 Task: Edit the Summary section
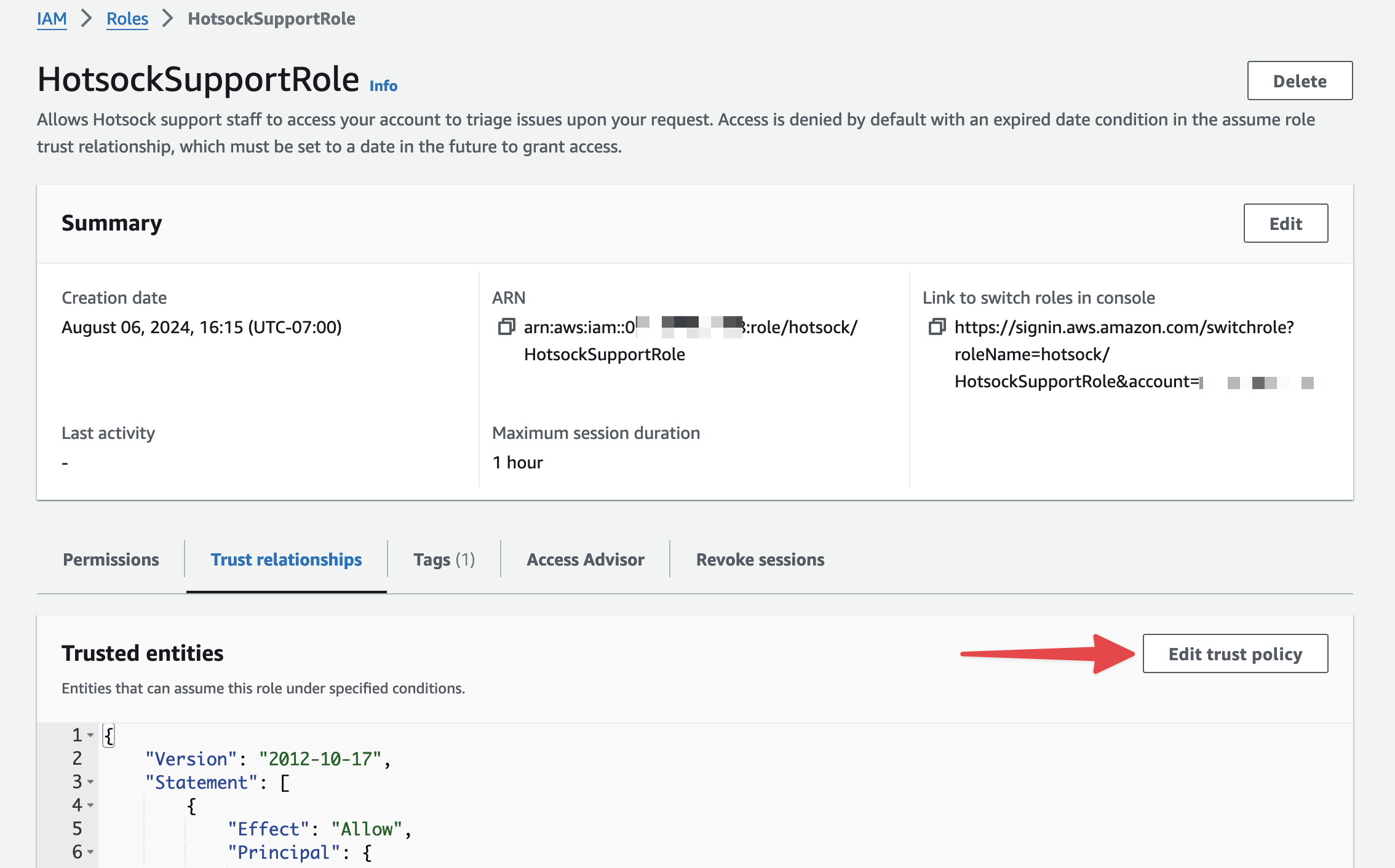point(1286,223)
